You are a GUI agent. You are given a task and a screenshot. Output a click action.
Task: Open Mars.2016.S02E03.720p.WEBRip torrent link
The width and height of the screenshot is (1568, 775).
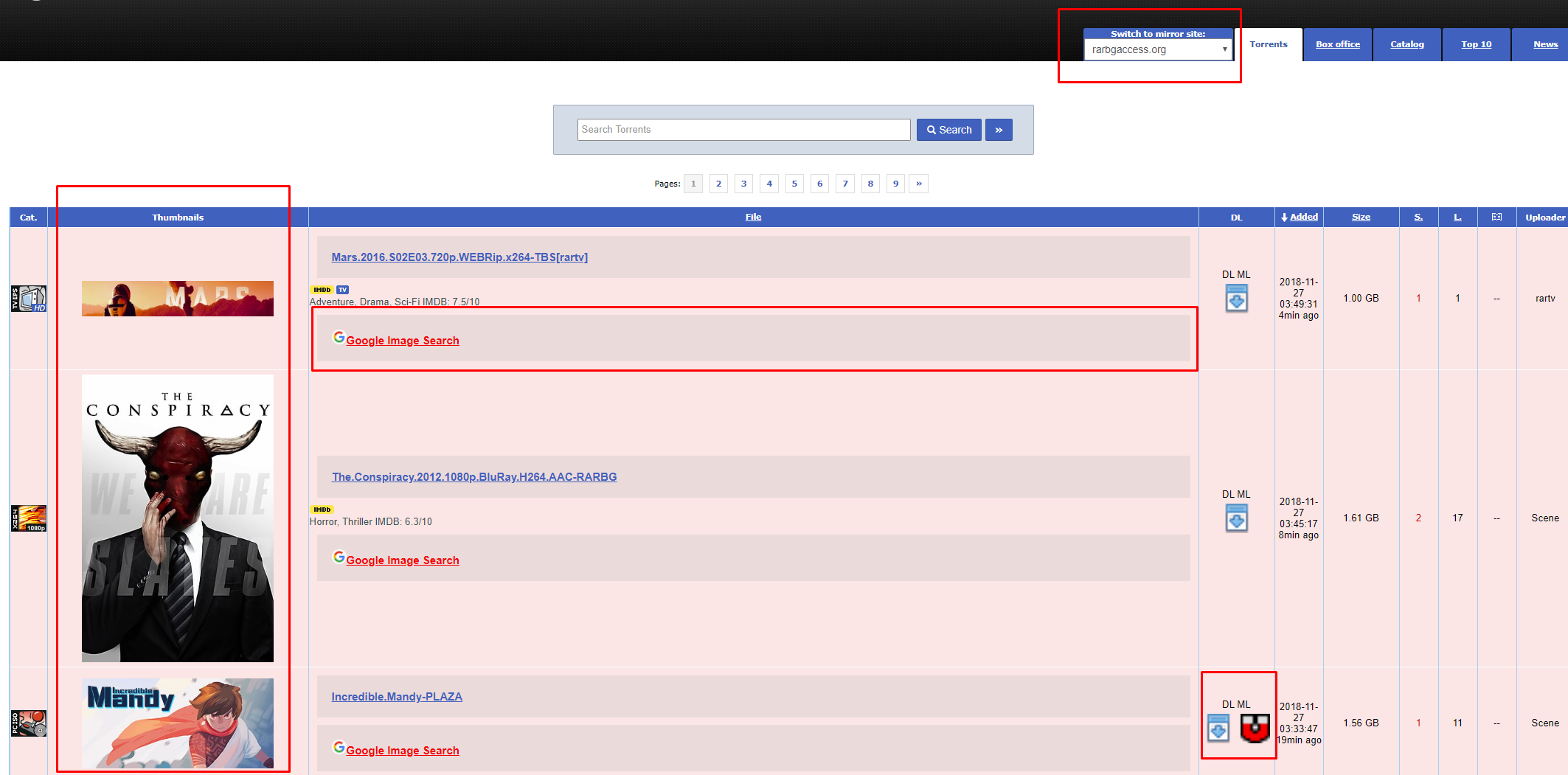(x=459, y=257)
